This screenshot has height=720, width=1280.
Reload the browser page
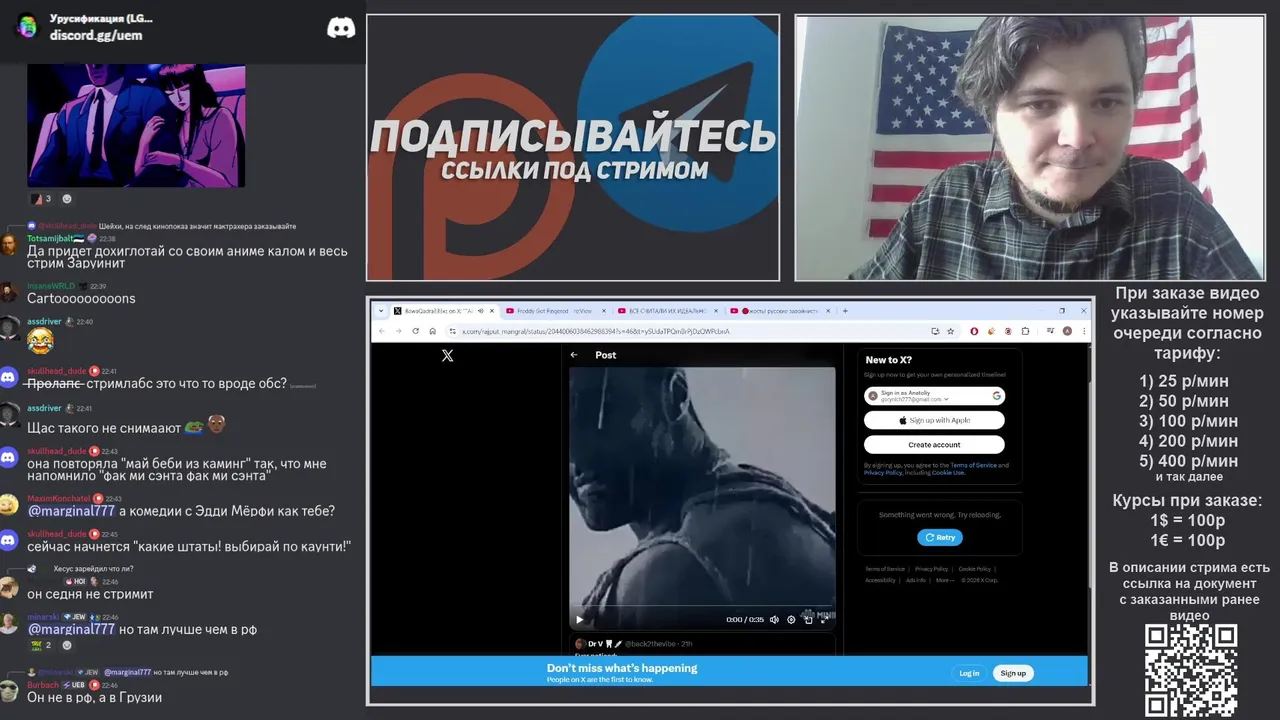(416, 331)
